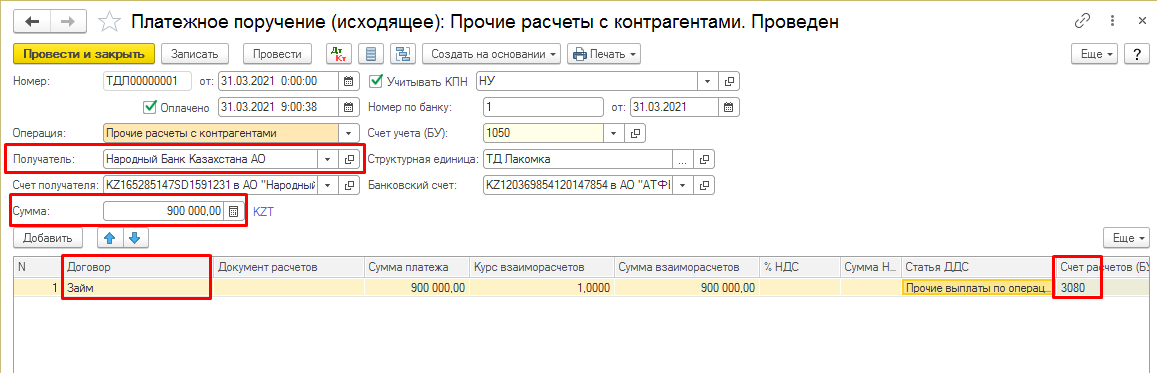Screen dimensions: 1157x373
Task: Go back with the left arrow button
Action: click(32, 21)
